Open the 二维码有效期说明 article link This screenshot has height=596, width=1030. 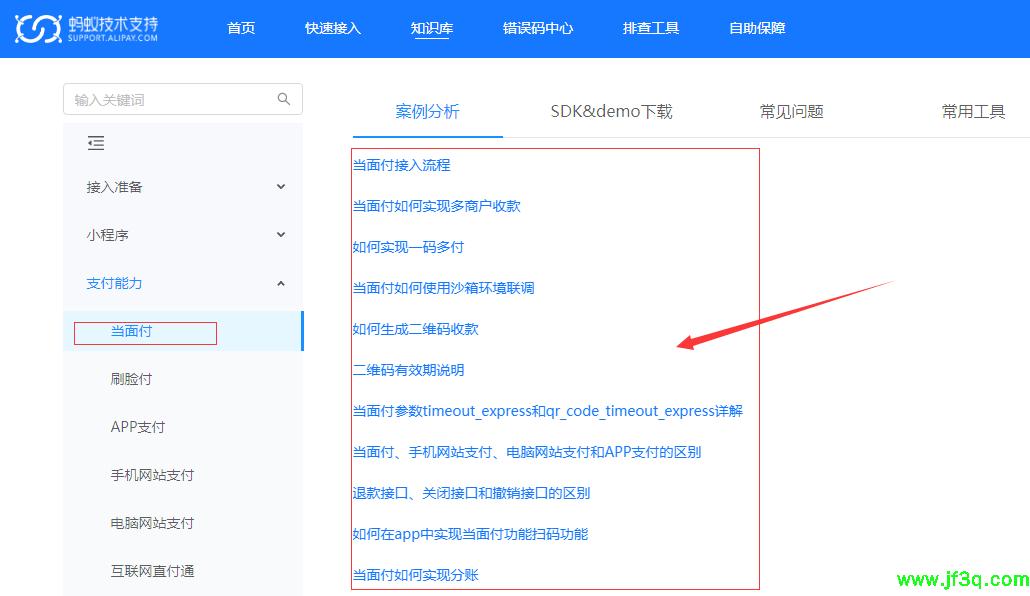tap(408, 370)
